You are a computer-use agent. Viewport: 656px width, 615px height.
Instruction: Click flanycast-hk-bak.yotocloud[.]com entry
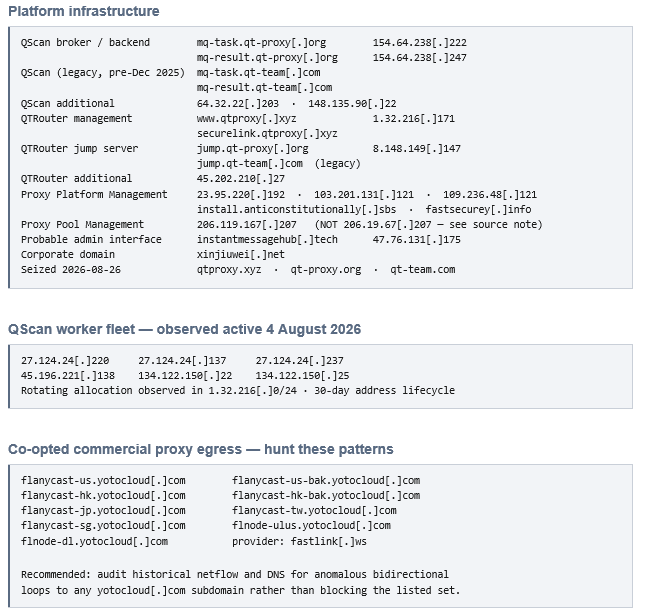coord(326,496)
